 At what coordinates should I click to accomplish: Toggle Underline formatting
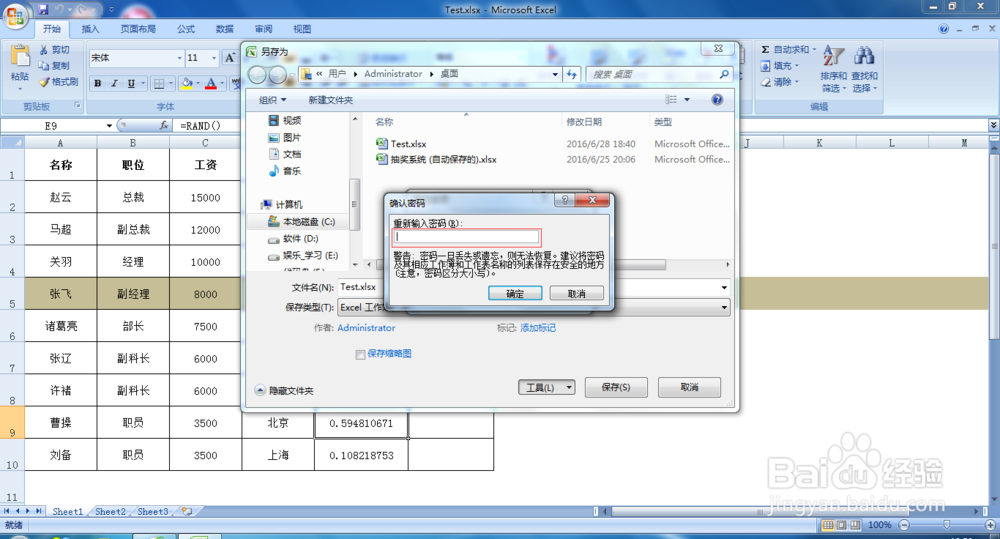coord(131,83)
